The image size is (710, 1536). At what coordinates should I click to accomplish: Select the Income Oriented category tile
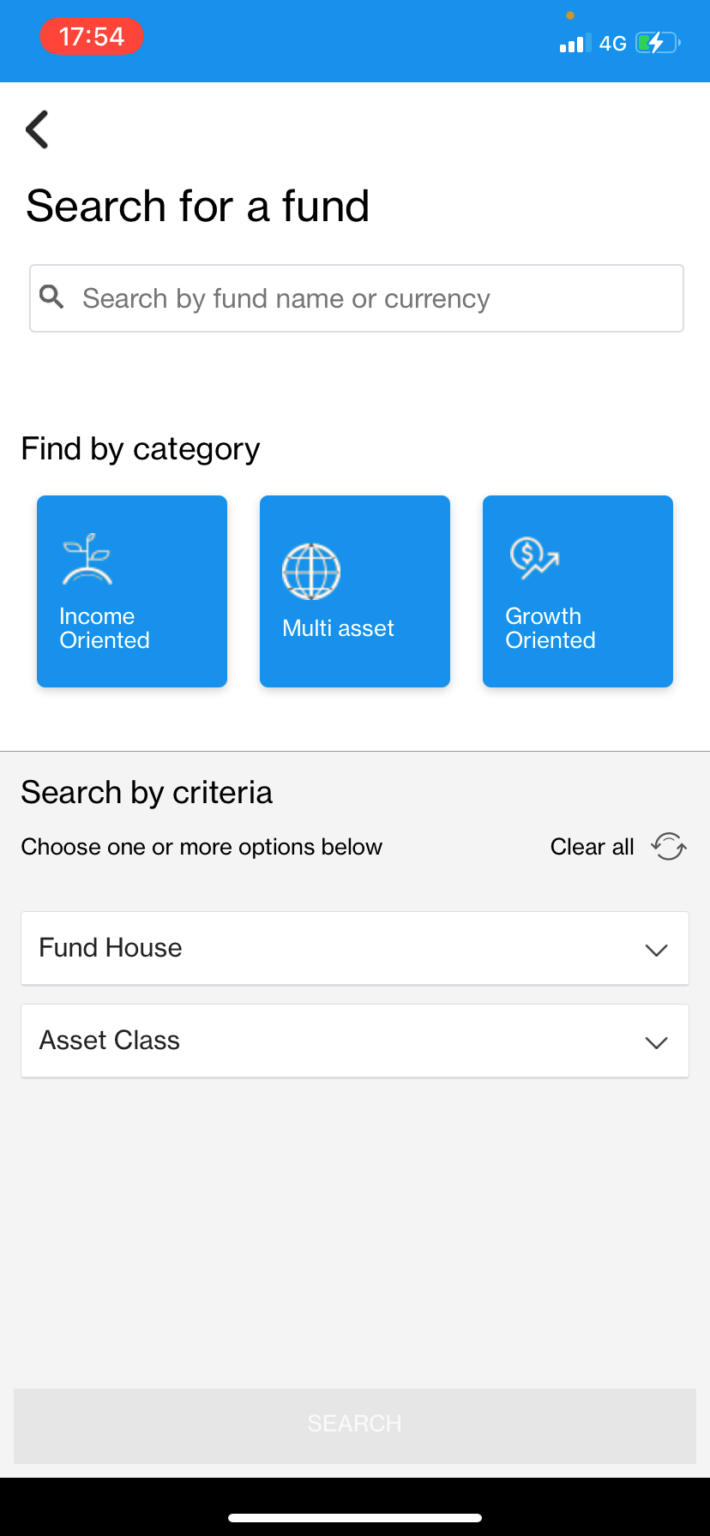click(x=131, y=591)
